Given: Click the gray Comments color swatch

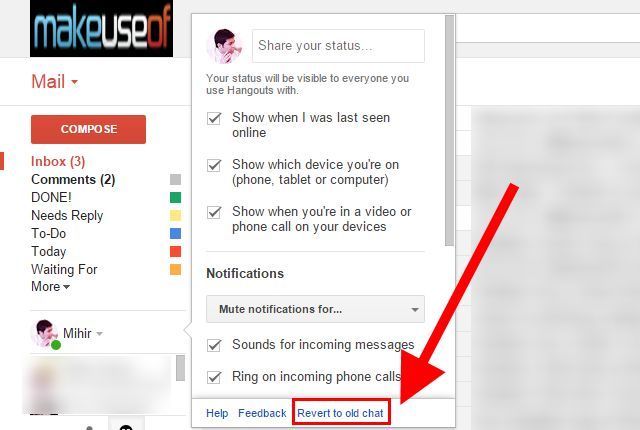Looking at the screenshot, I should (176, 180).
